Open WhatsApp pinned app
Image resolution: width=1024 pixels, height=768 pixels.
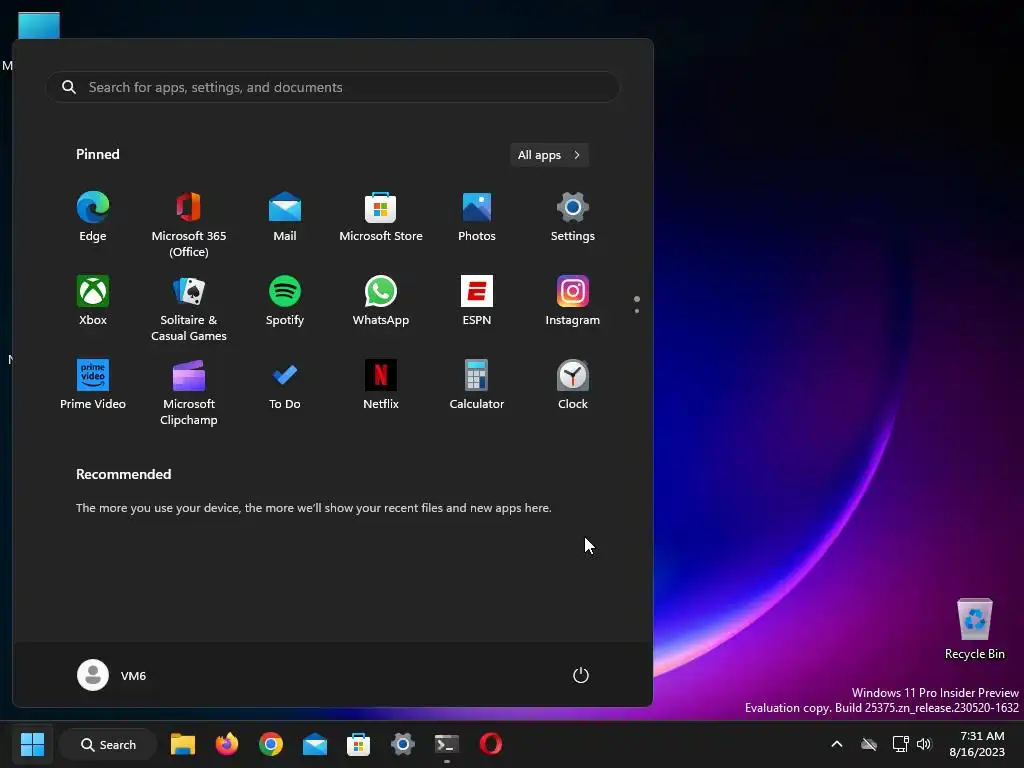point(381,301)
